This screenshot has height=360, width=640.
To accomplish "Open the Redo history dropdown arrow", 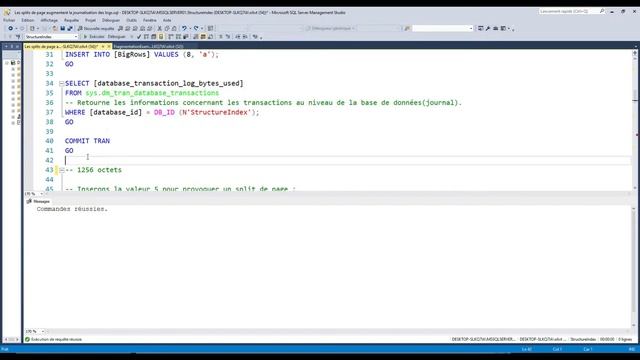I will (x=202, y=28).
